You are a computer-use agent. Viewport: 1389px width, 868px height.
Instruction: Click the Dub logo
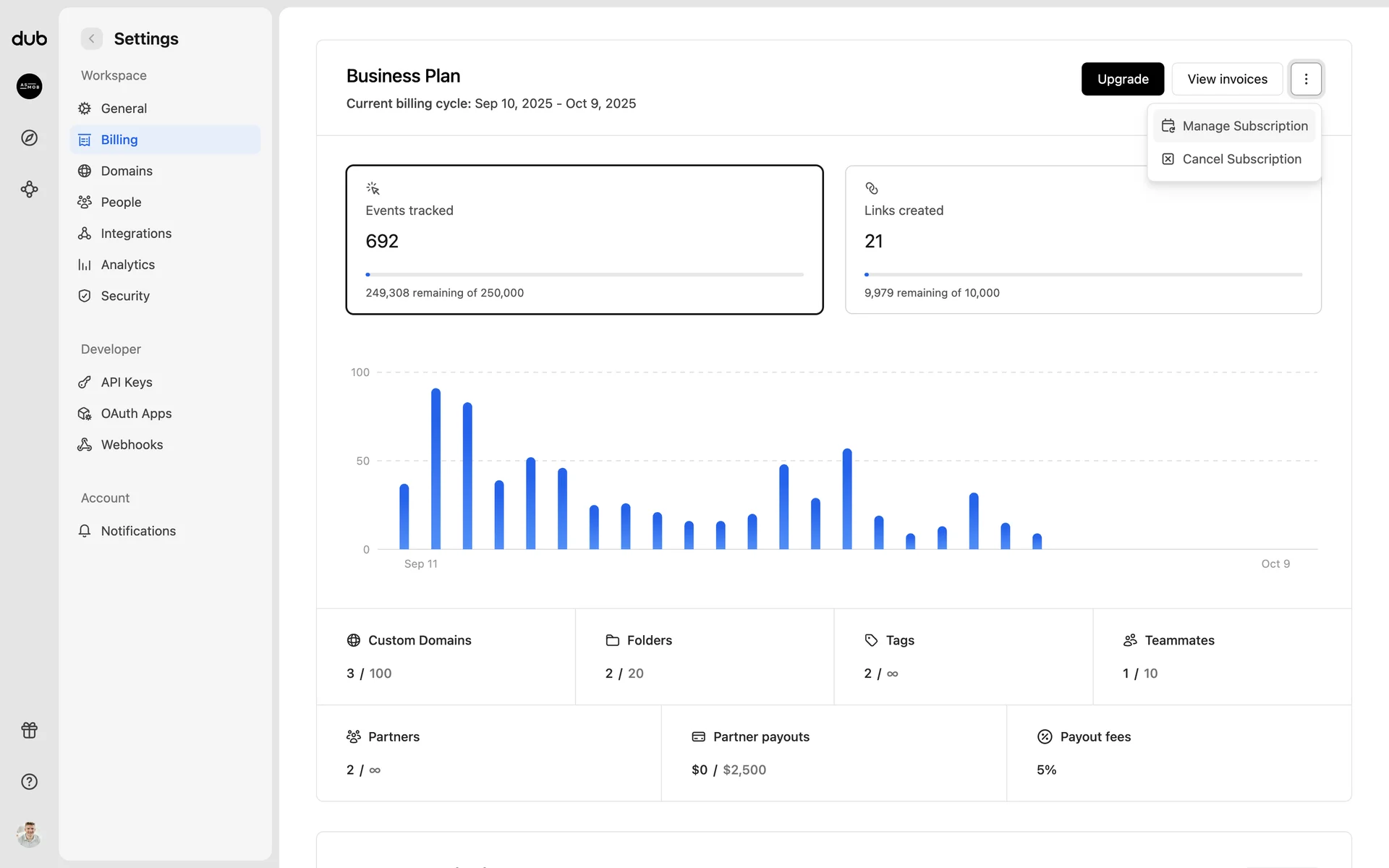tap(30, 38)
